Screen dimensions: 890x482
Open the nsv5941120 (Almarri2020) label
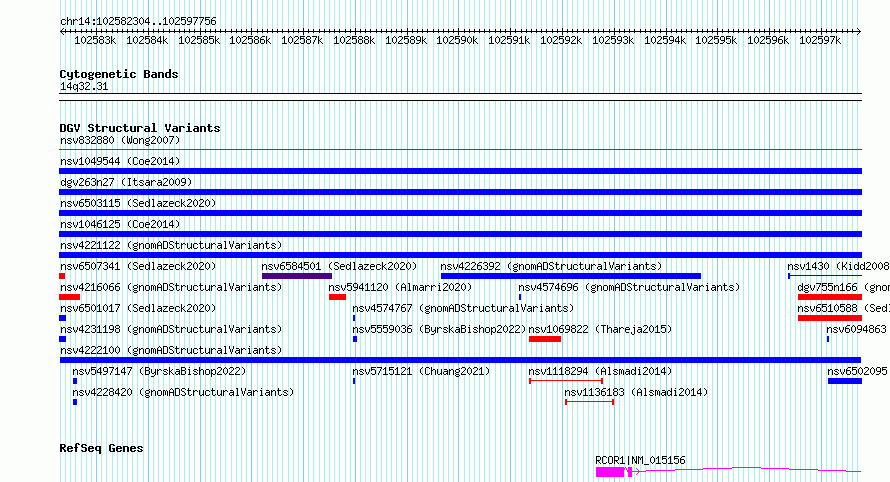[400, 287]
